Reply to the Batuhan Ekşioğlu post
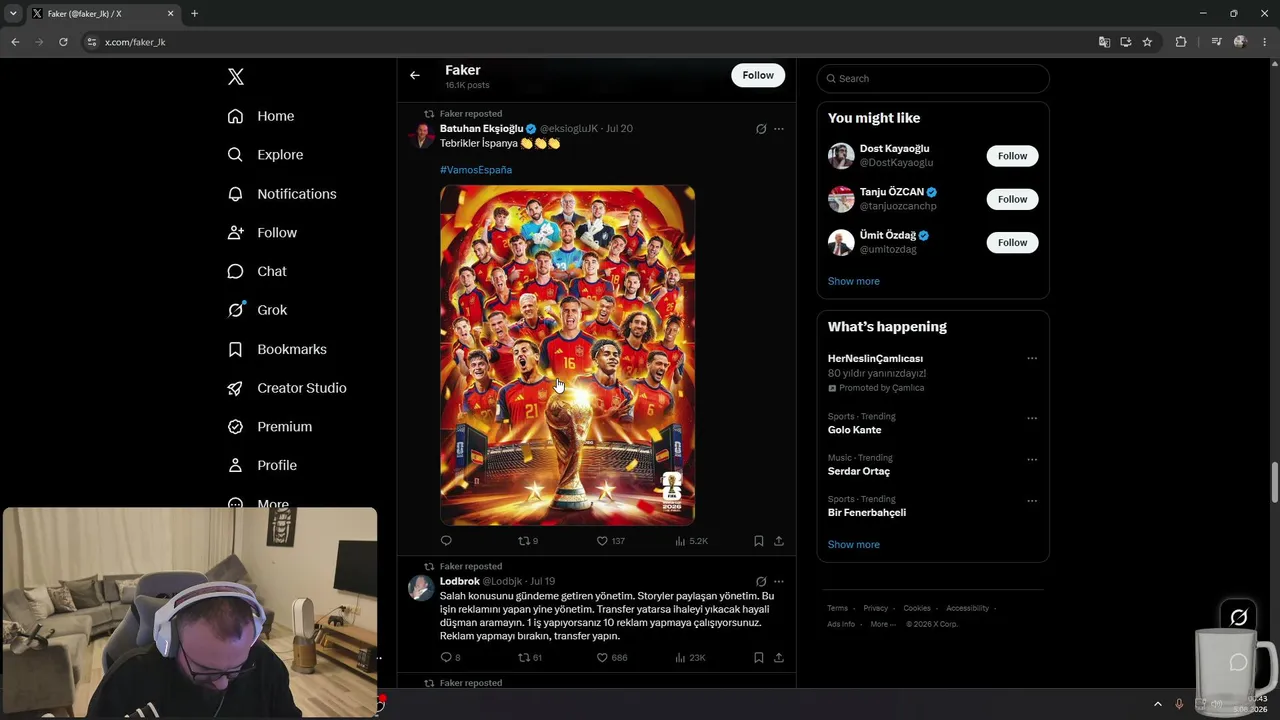Screen dimensions: 1280x720 tap(446, 541)
